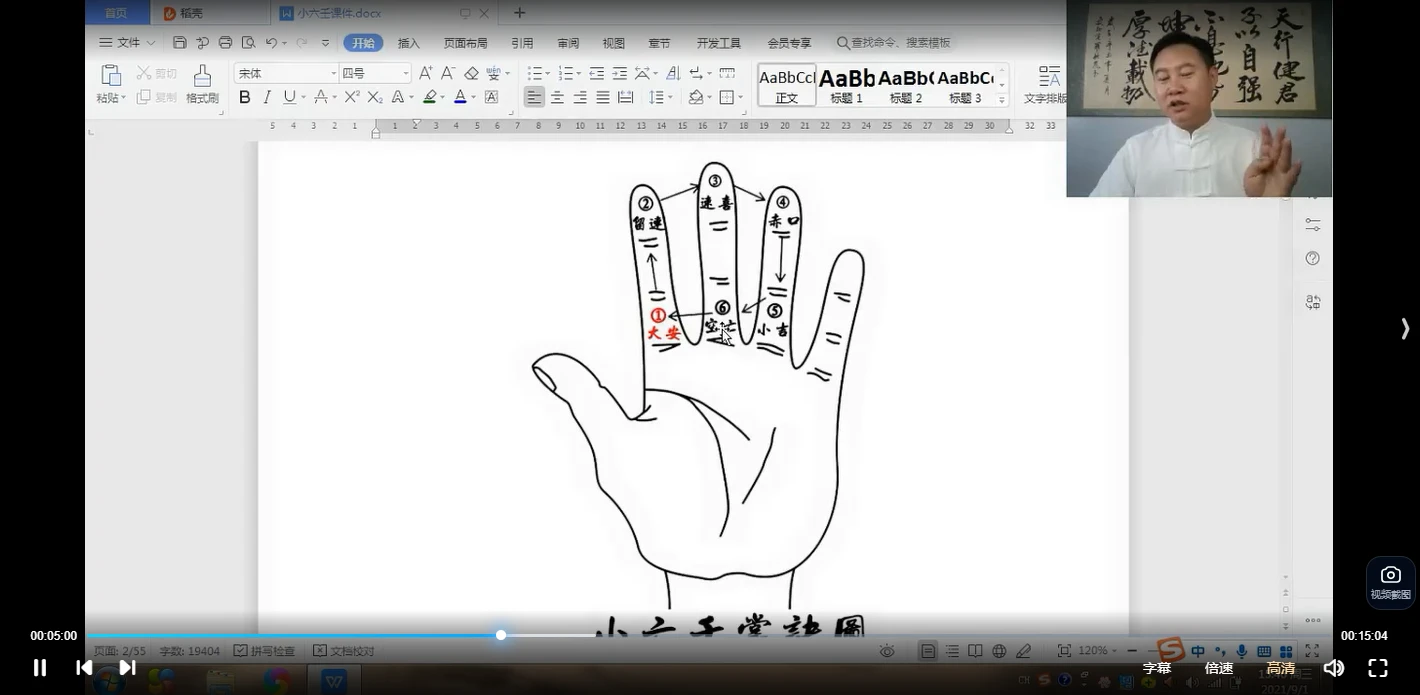Increase font size with A+ icon
The height and width of the screenshot is (695, 1420).
tap(426, 73)
